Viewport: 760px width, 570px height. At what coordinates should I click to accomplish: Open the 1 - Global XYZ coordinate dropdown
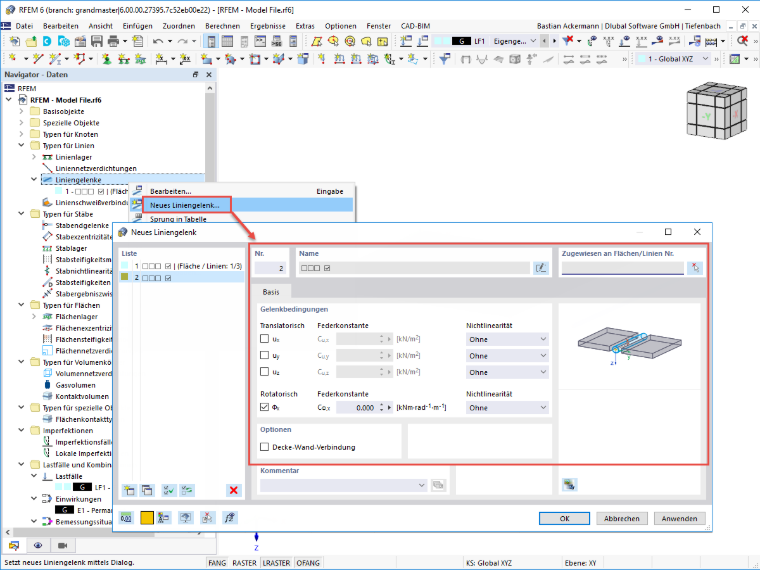coord(674,59)
